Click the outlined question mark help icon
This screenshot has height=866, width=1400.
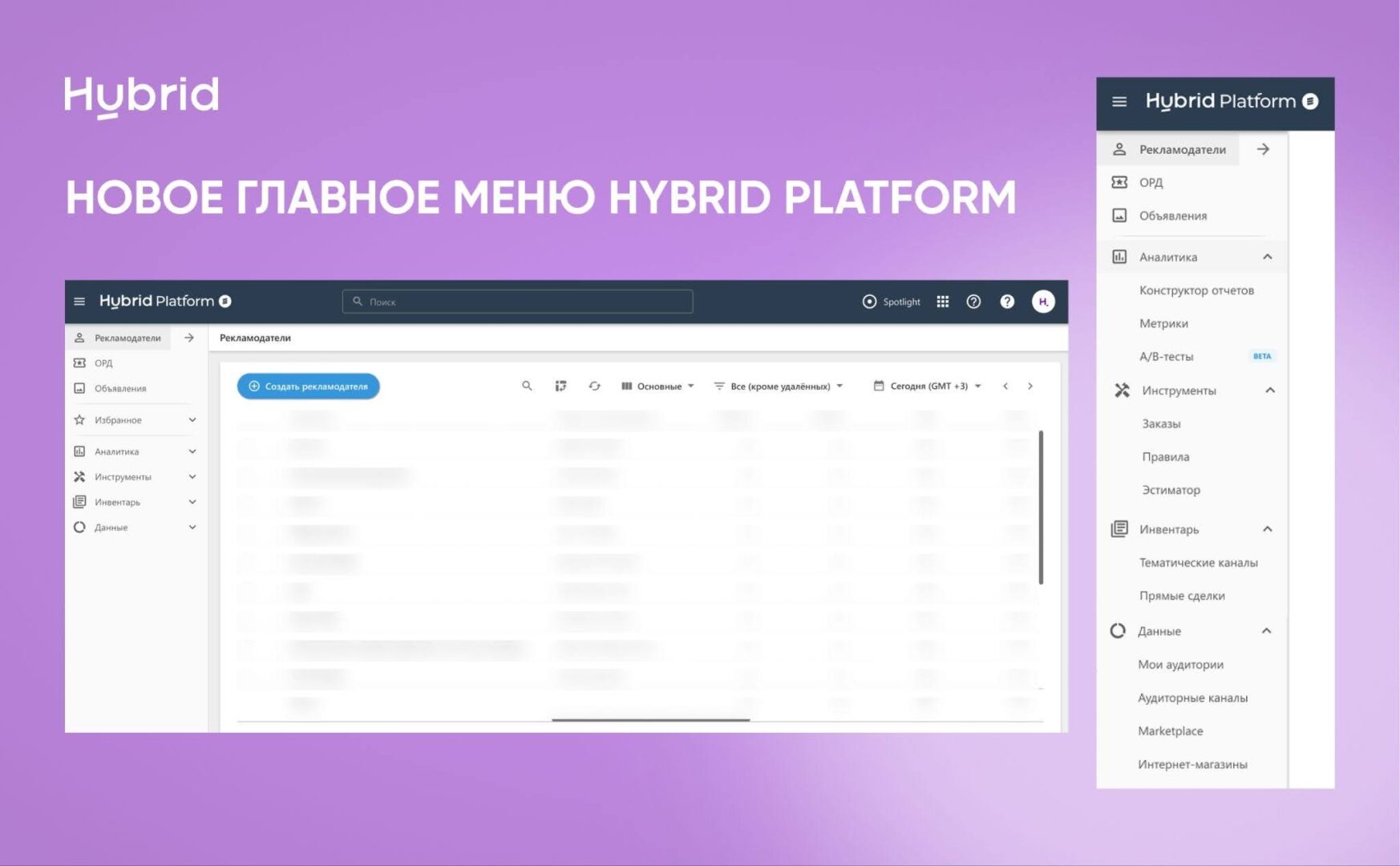pos(973,301)
